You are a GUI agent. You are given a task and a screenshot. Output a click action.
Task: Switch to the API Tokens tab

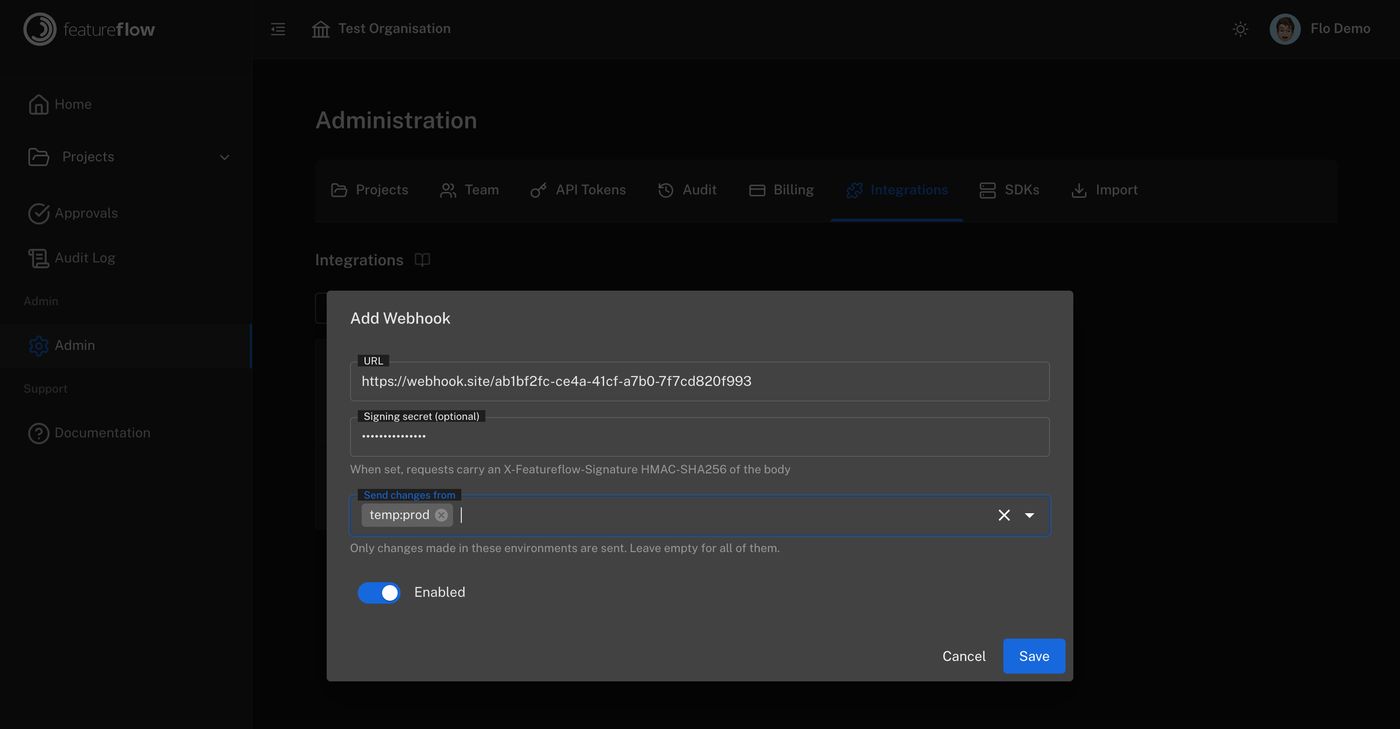[578, 190]
